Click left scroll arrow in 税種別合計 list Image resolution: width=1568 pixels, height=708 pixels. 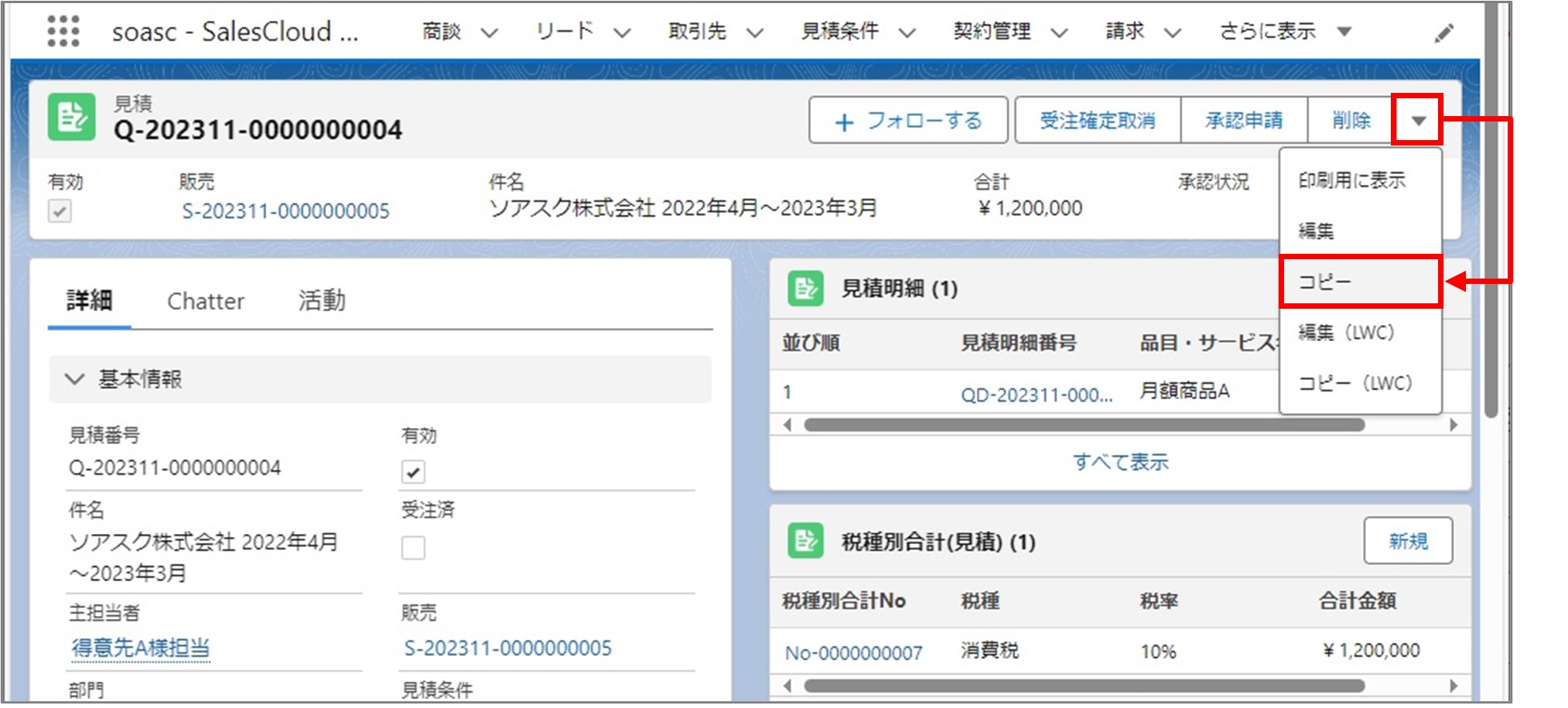pos(787,686)
